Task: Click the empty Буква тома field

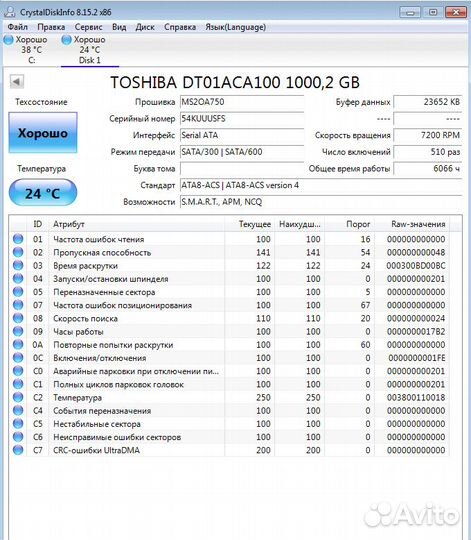Action: [242, 169]
